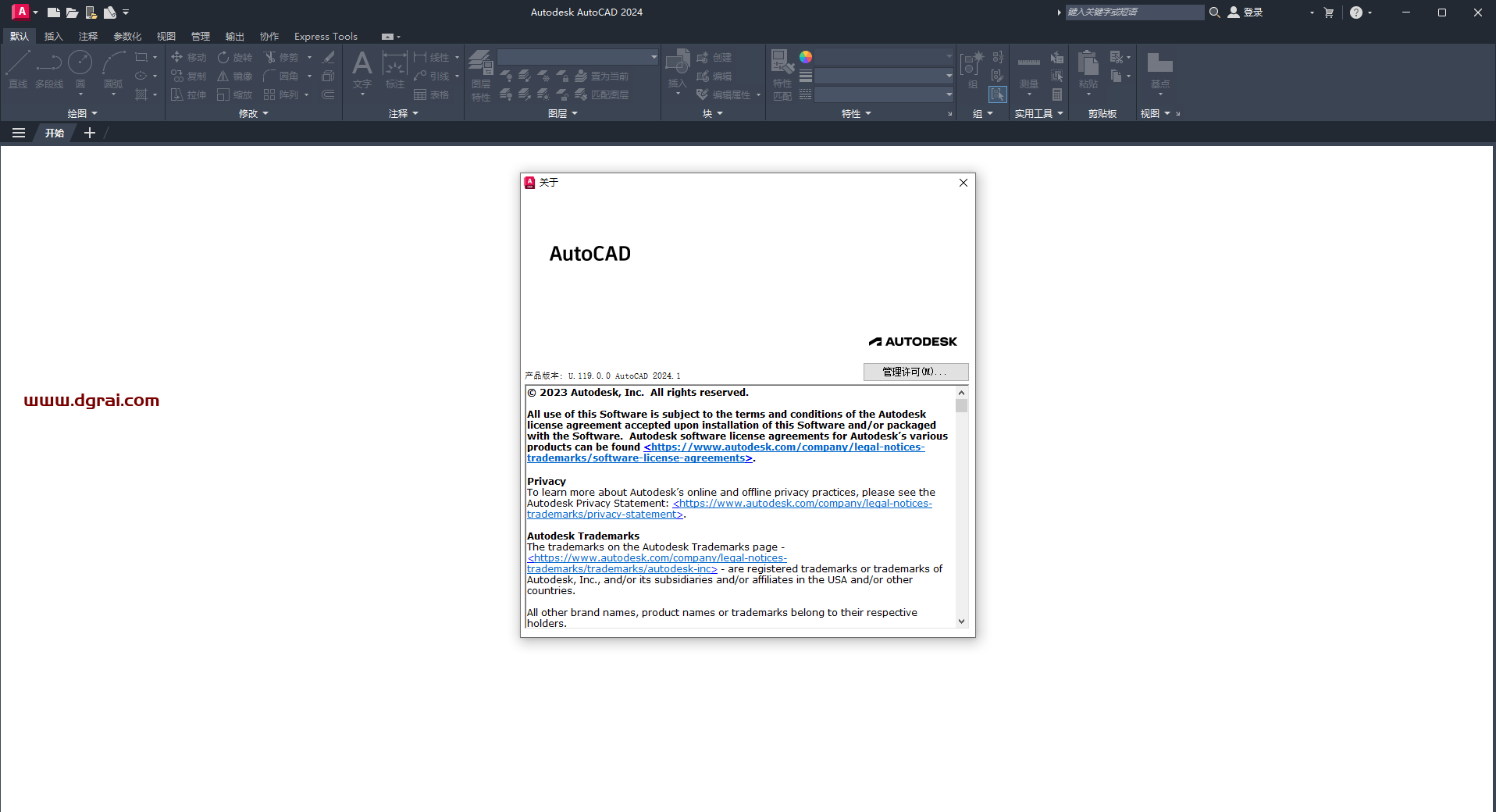1496x812 pixels.
Task: Add a new drawing tab with plus button
Action: coord(90,133)
